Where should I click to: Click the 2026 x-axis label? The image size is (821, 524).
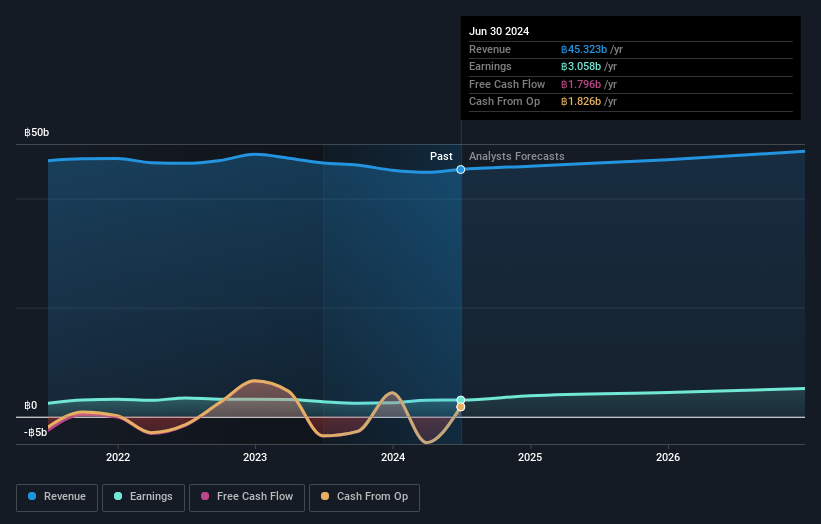tap(668, 457)
